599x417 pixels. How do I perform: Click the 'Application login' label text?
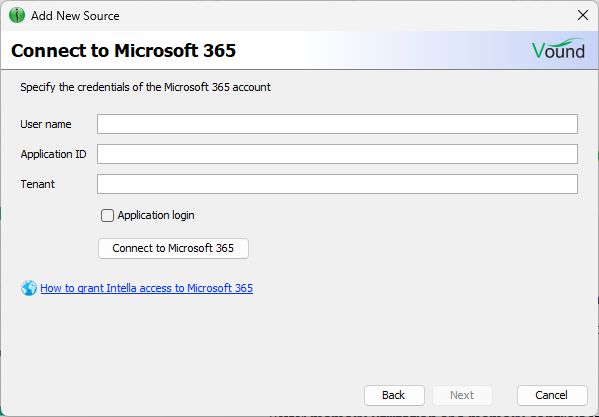156,215
